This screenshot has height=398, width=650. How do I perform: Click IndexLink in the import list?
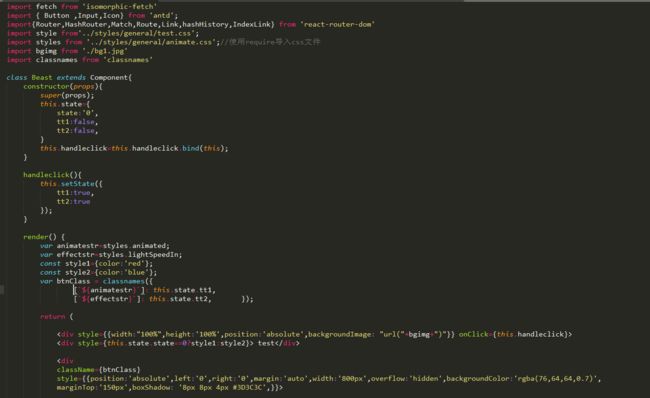(251, 24)
